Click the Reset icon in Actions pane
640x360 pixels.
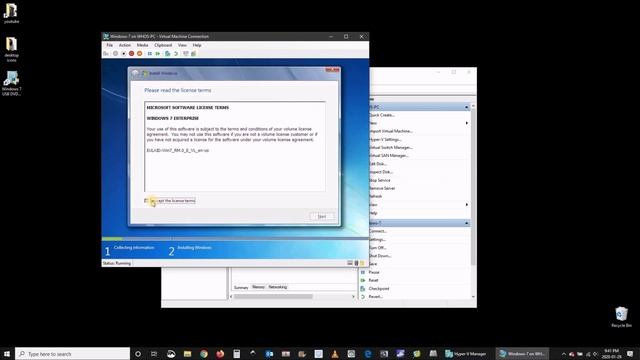[x=363, y=280]
